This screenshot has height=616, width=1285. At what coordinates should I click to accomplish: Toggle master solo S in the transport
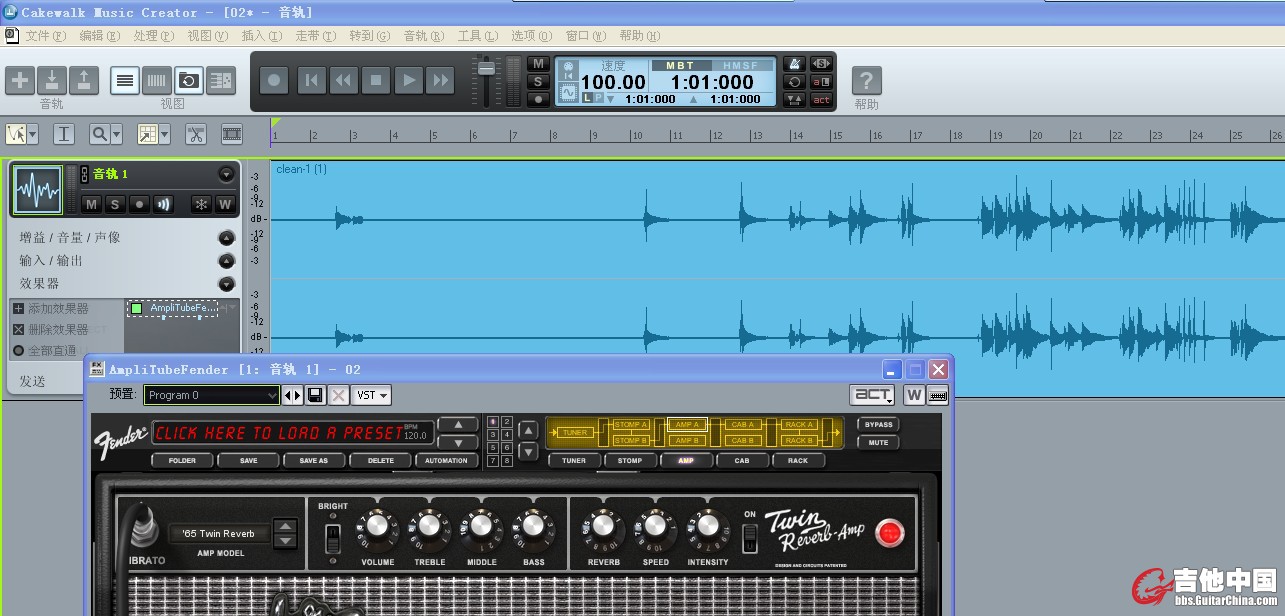[x=538, y=81]
